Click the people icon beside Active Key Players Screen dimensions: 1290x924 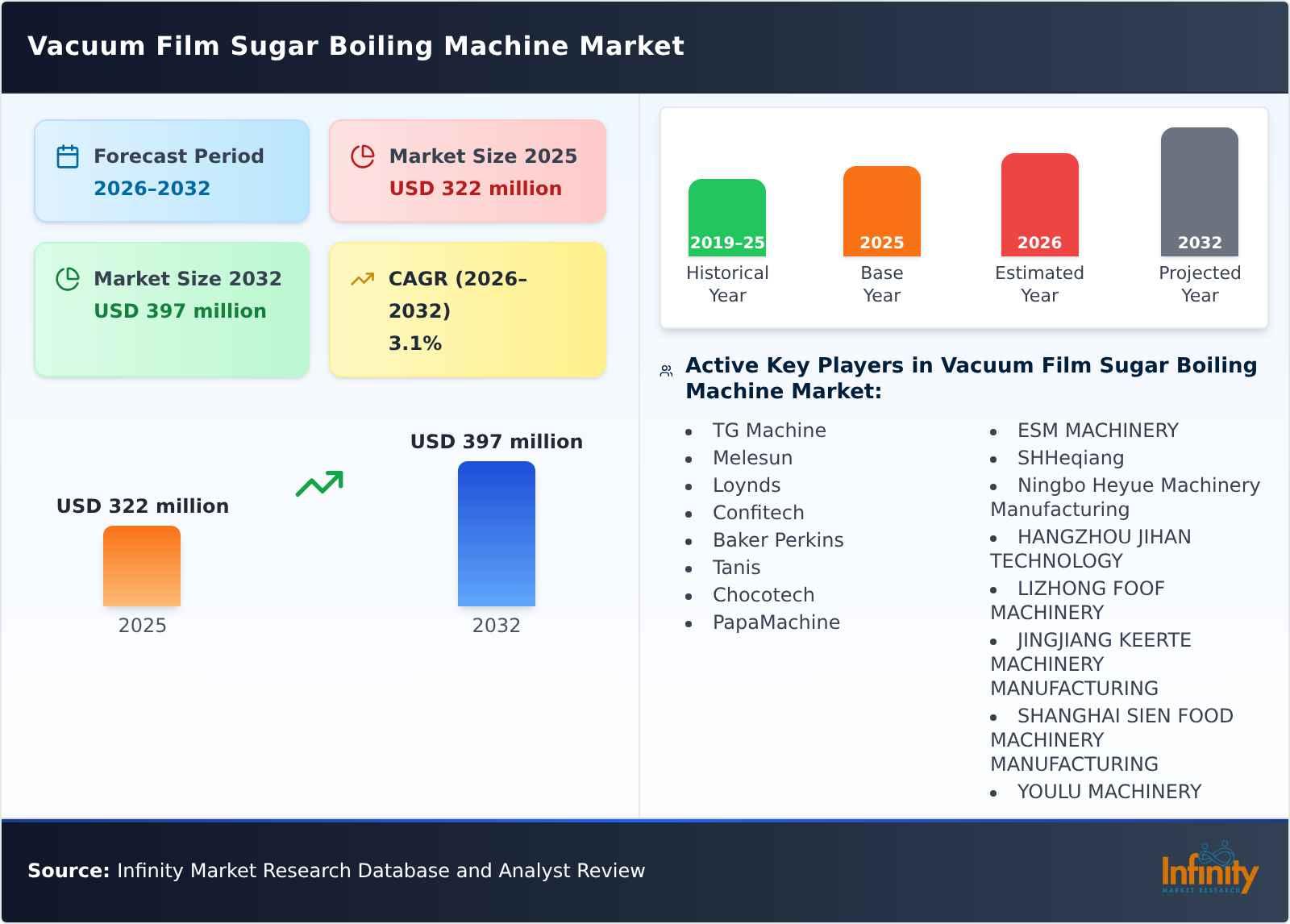666,371
